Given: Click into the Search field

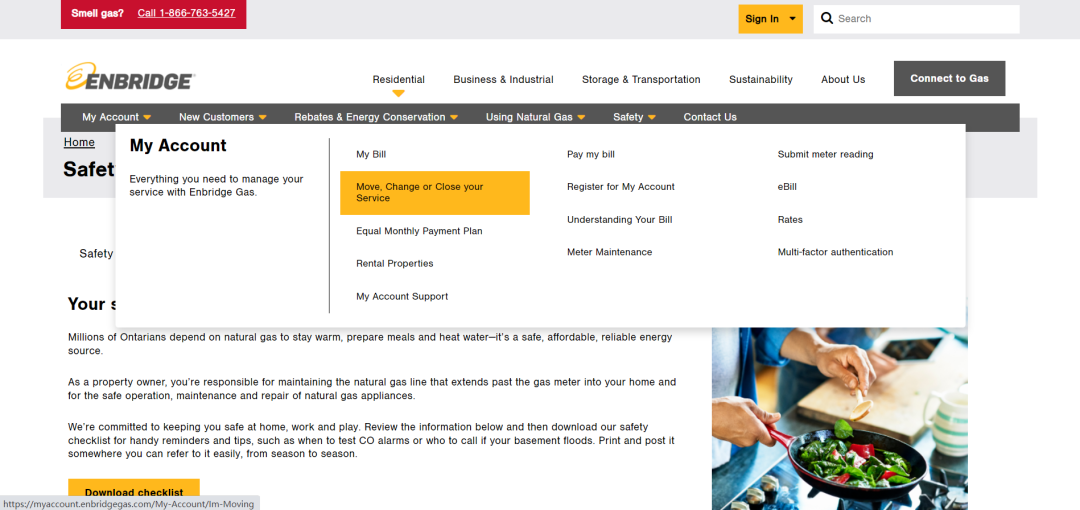Looking at the screenshot, I should [x=916, y=19].
